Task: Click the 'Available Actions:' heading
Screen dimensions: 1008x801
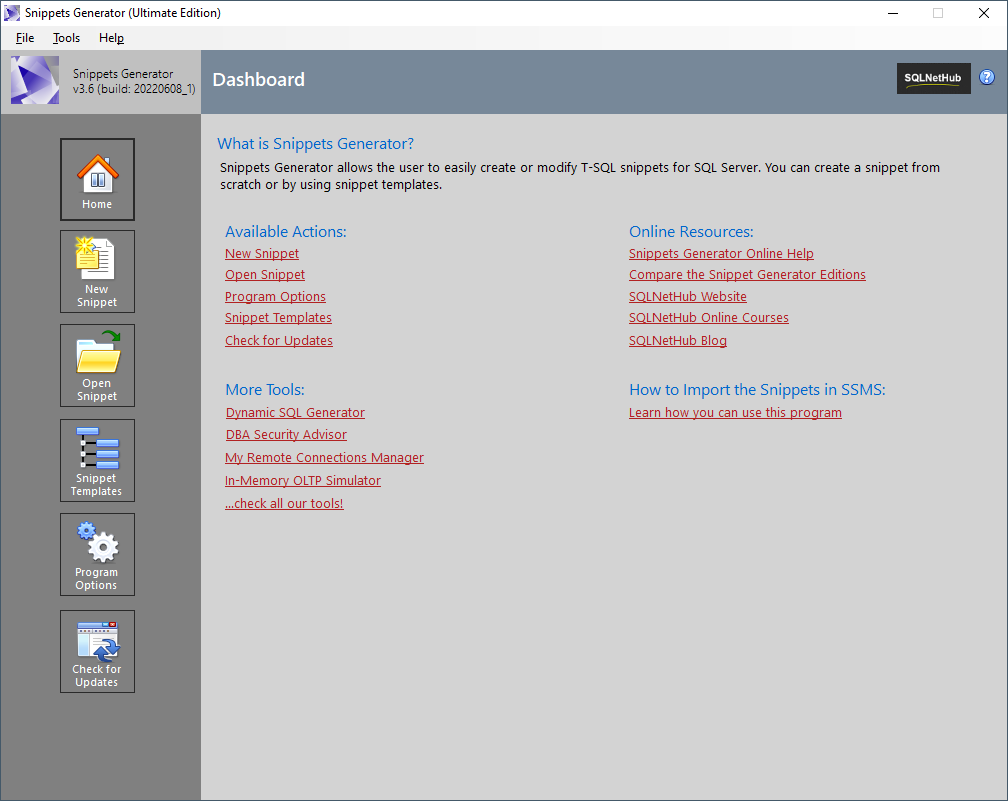Action: click(286, 232)
